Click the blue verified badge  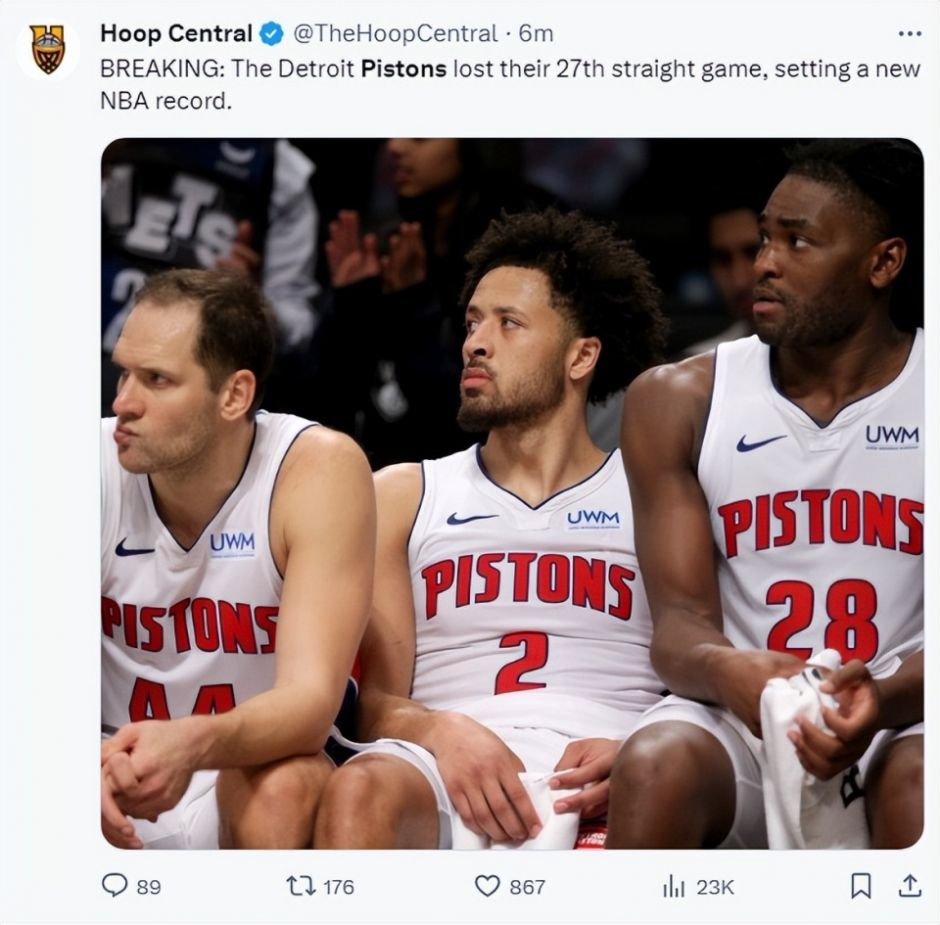click(x=272, y=34)
